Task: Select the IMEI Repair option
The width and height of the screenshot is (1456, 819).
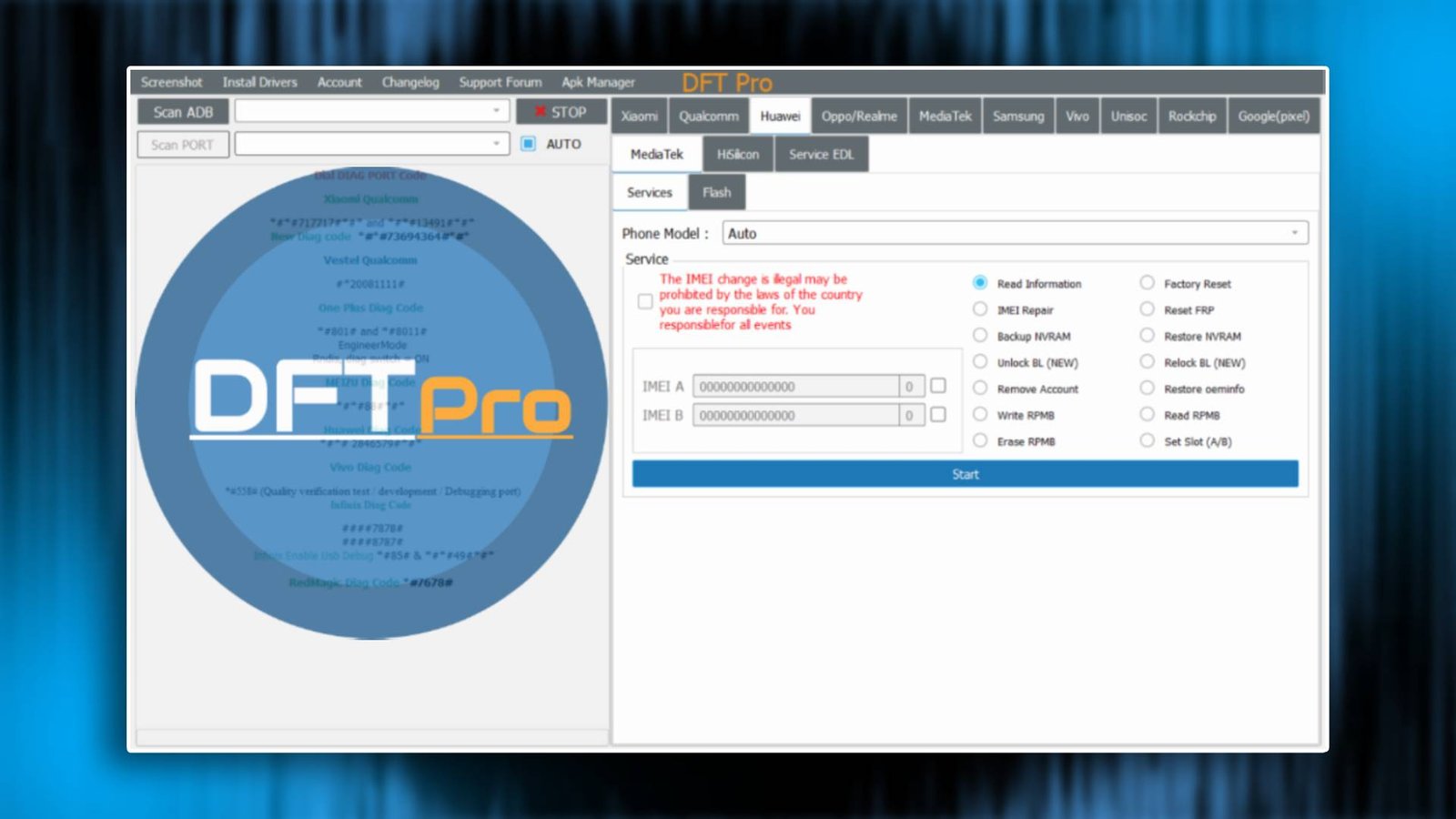Action: 979,309
